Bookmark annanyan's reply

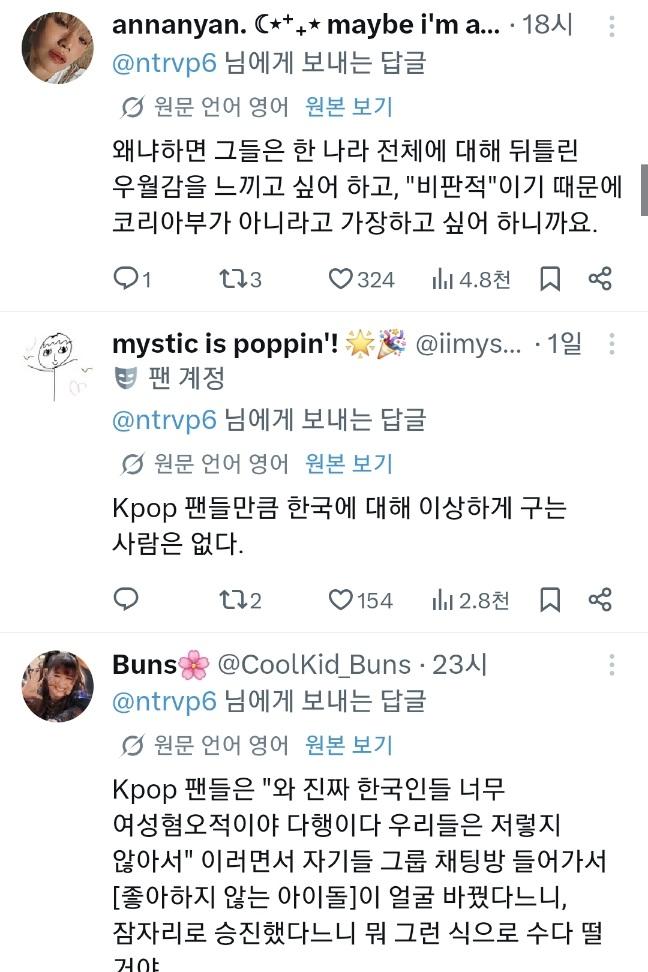point(550,279)
